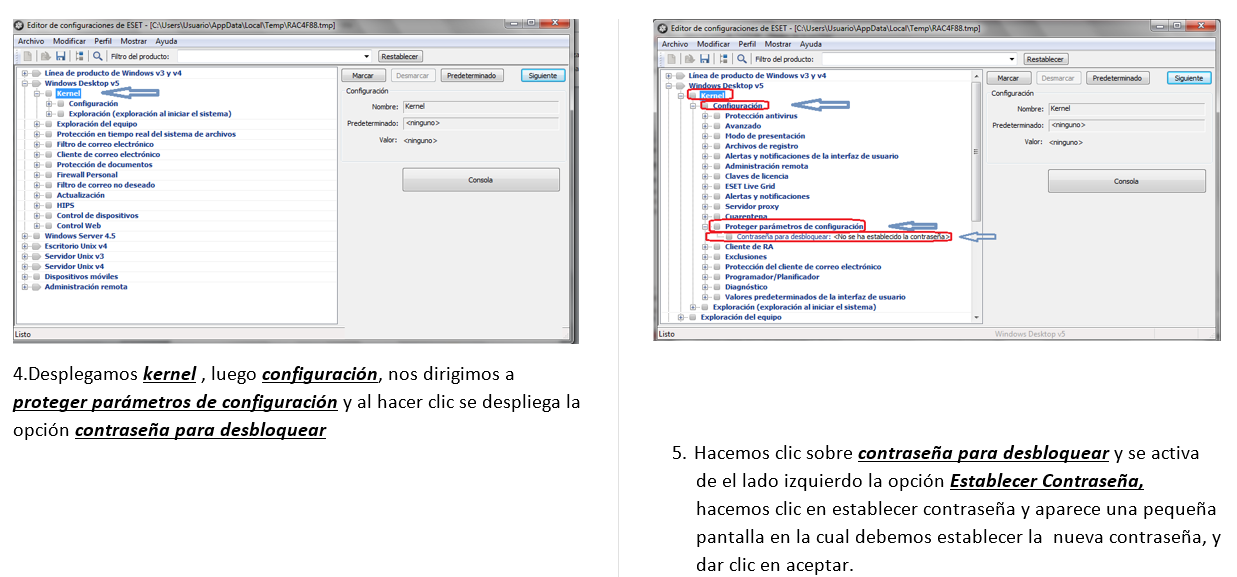Click Save disk icon in right window toolbar
This screenshot has height=577, width=1237.
(706, 59)
